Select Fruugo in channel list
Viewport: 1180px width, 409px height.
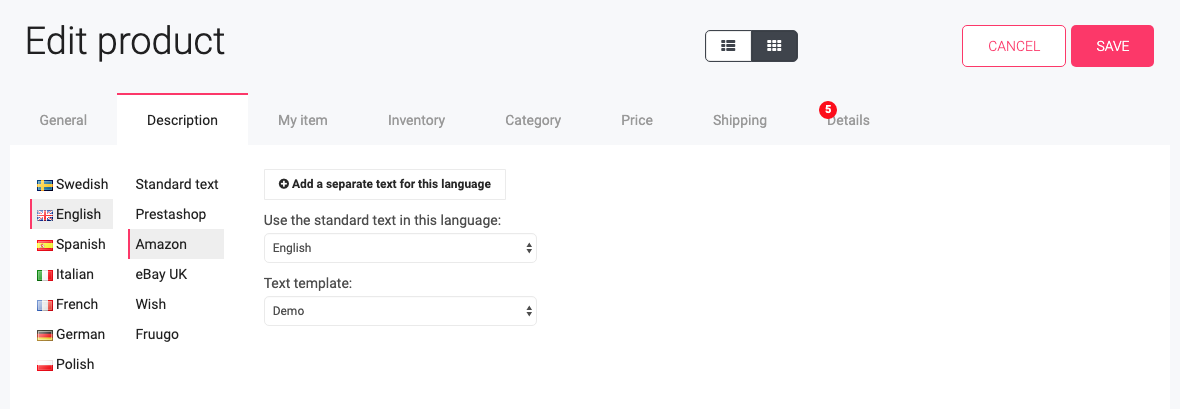157,334
